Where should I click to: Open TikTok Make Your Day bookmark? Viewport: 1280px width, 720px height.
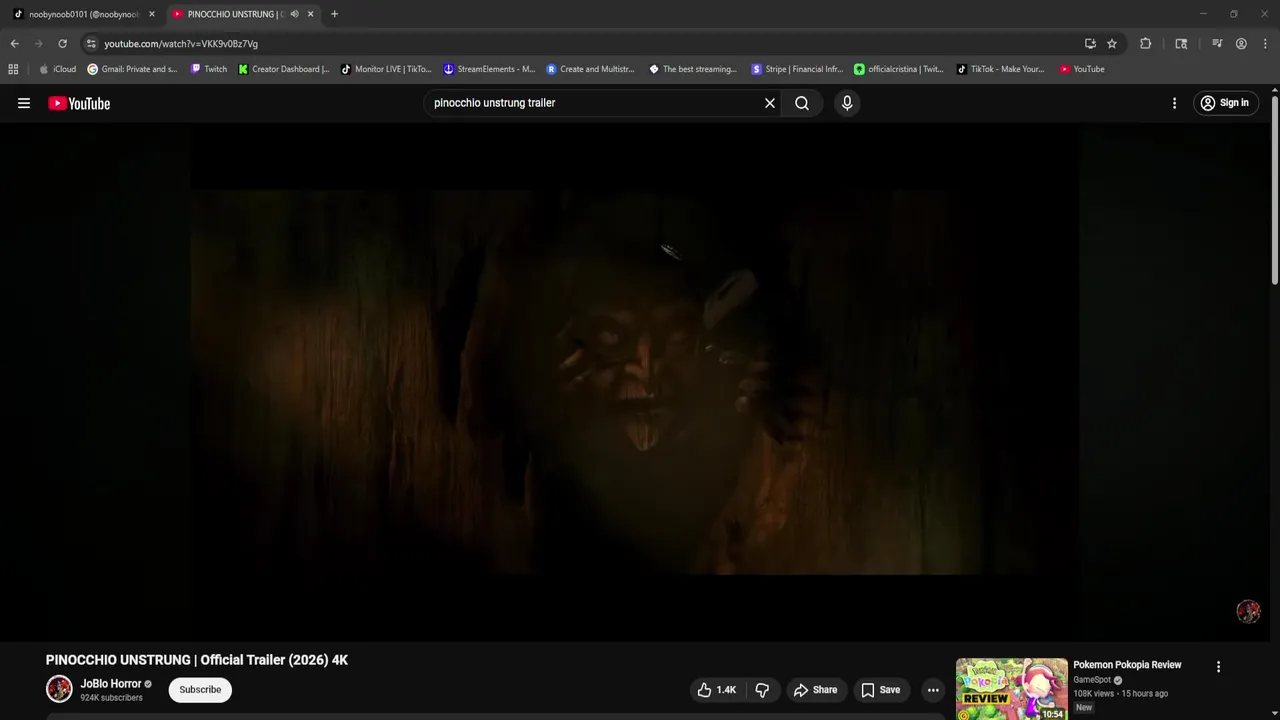click(x=1001, y=69)
